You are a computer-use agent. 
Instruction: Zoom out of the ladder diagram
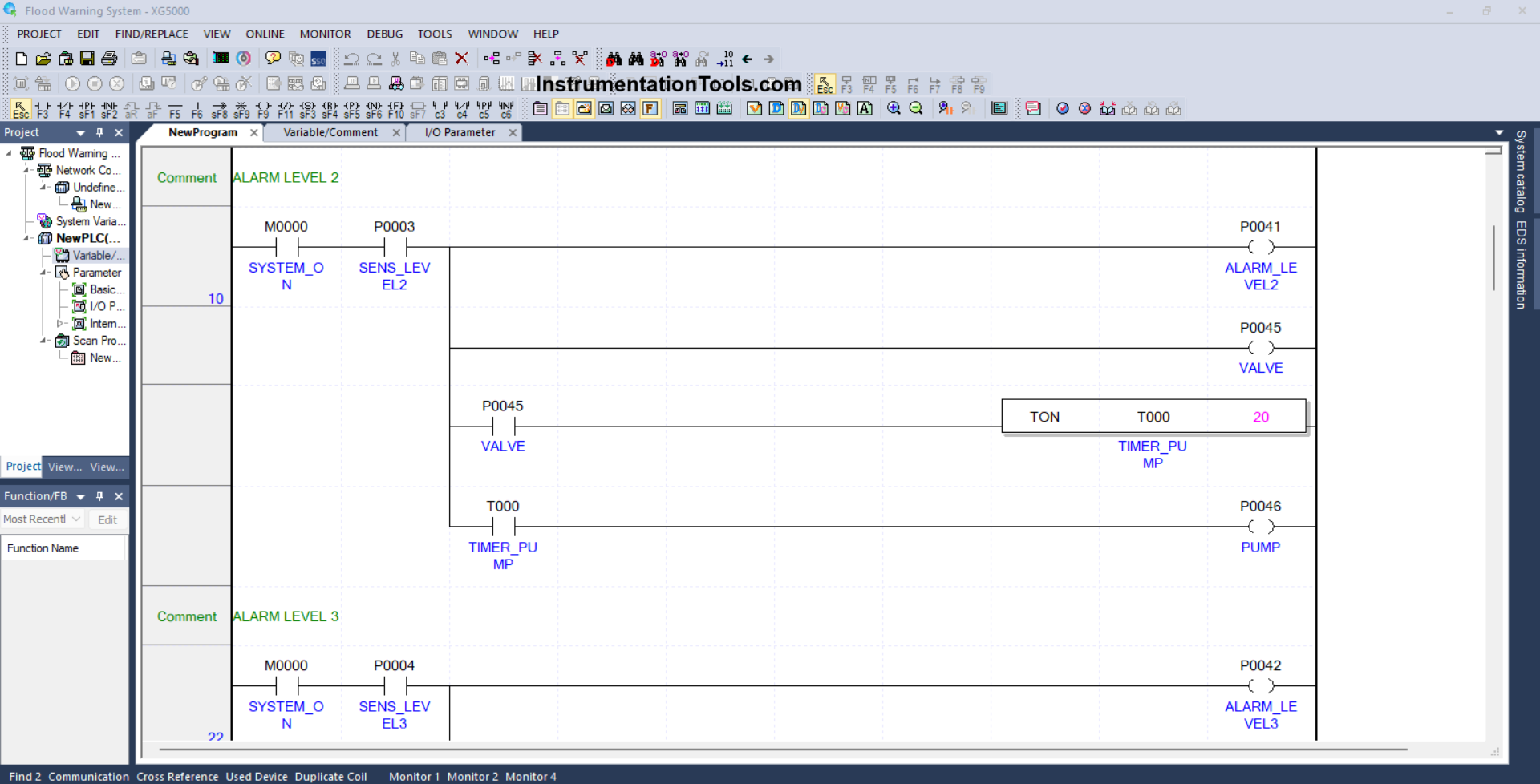[916, 108]
